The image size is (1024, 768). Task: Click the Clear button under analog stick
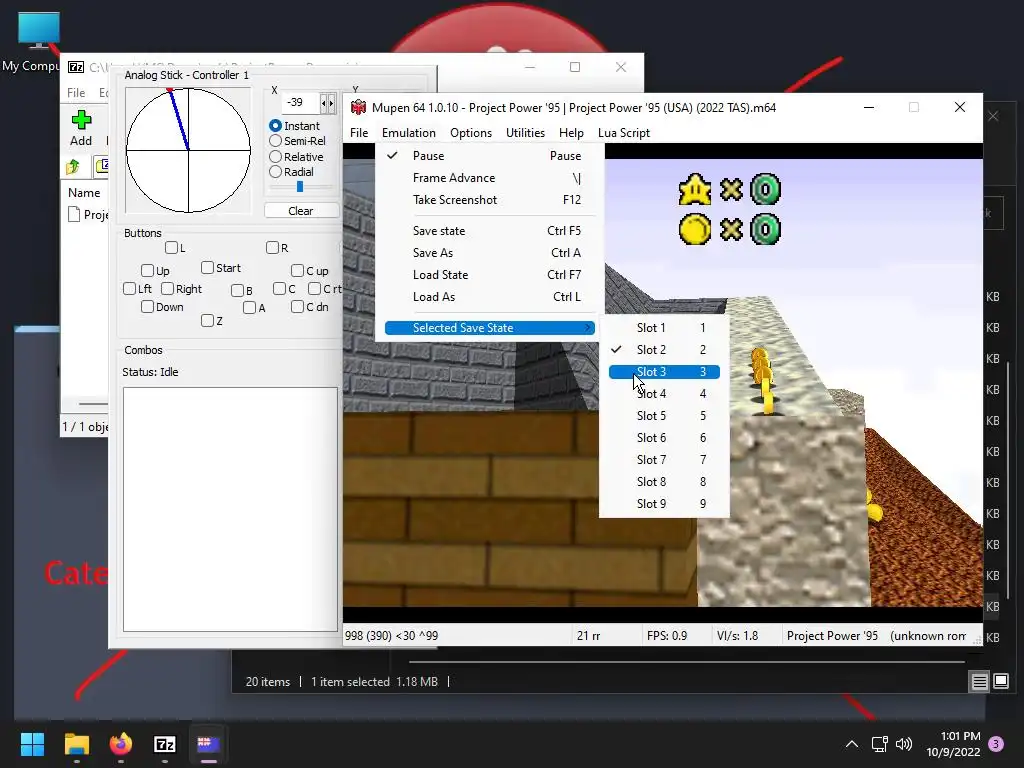click(301, 211)
